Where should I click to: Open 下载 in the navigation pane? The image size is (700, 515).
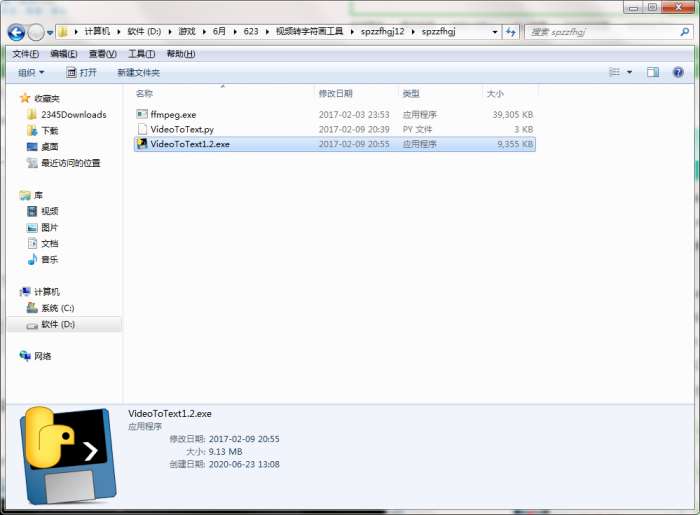(50, 131)
